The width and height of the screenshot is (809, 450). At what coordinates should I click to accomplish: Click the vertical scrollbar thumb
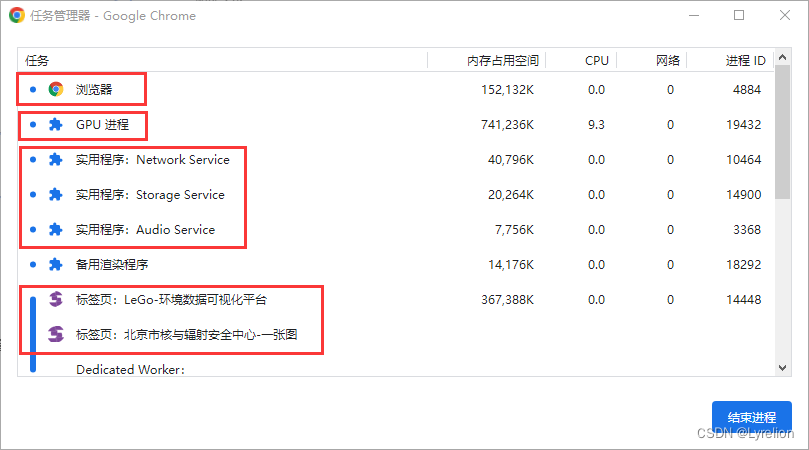(x=783, y=132)
